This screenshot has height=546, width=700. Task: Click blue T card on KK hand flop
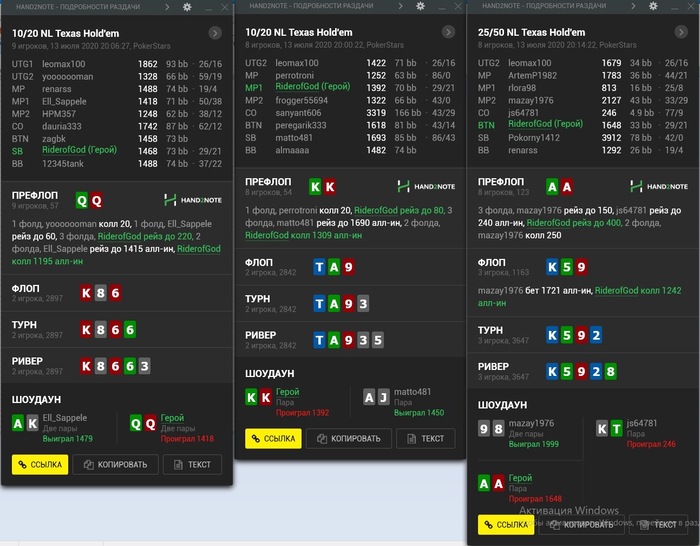tap(319, 267)
